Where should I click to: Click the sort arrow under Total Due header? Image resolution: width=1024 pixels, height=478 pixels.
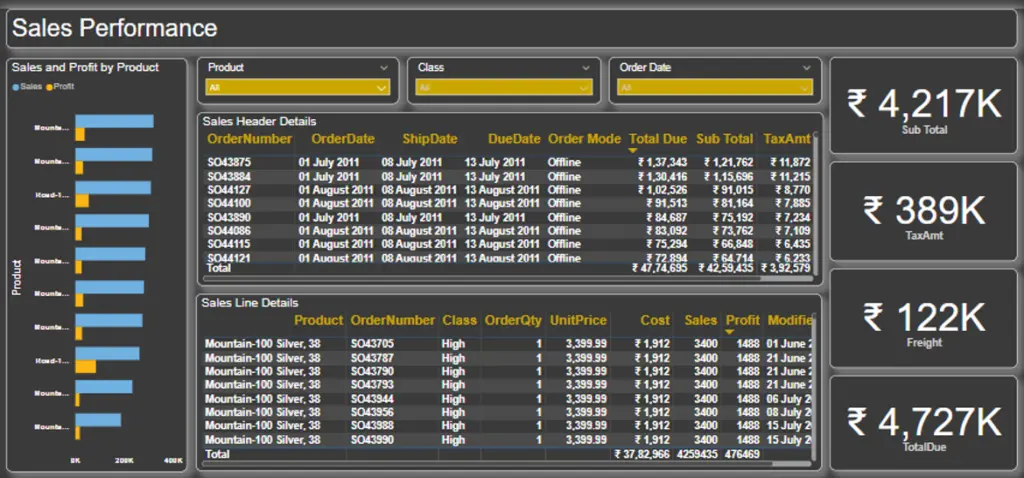click(x=632, y=150)
